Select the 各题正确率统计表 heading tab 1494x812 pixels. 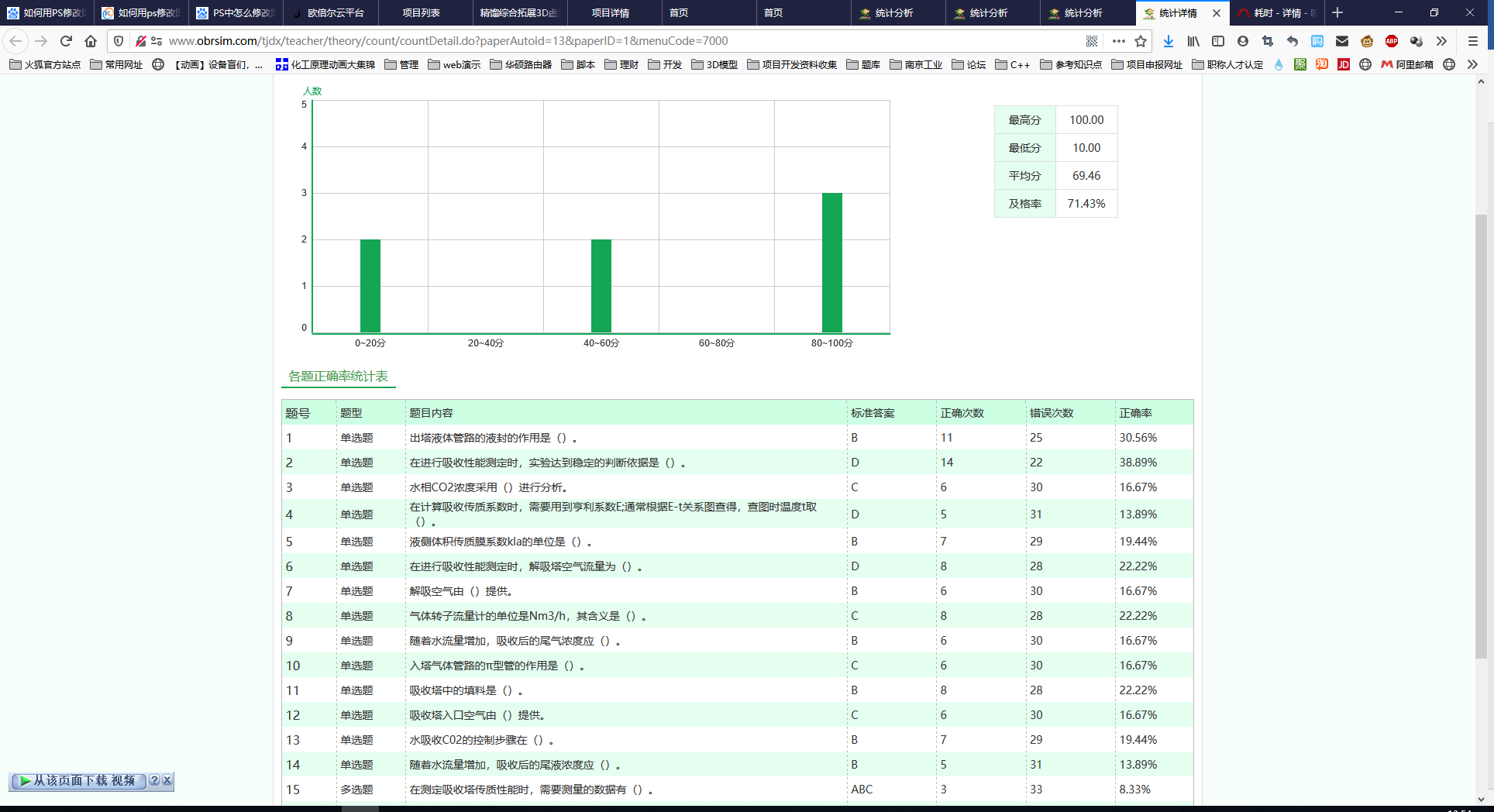(x=338, y=377)
